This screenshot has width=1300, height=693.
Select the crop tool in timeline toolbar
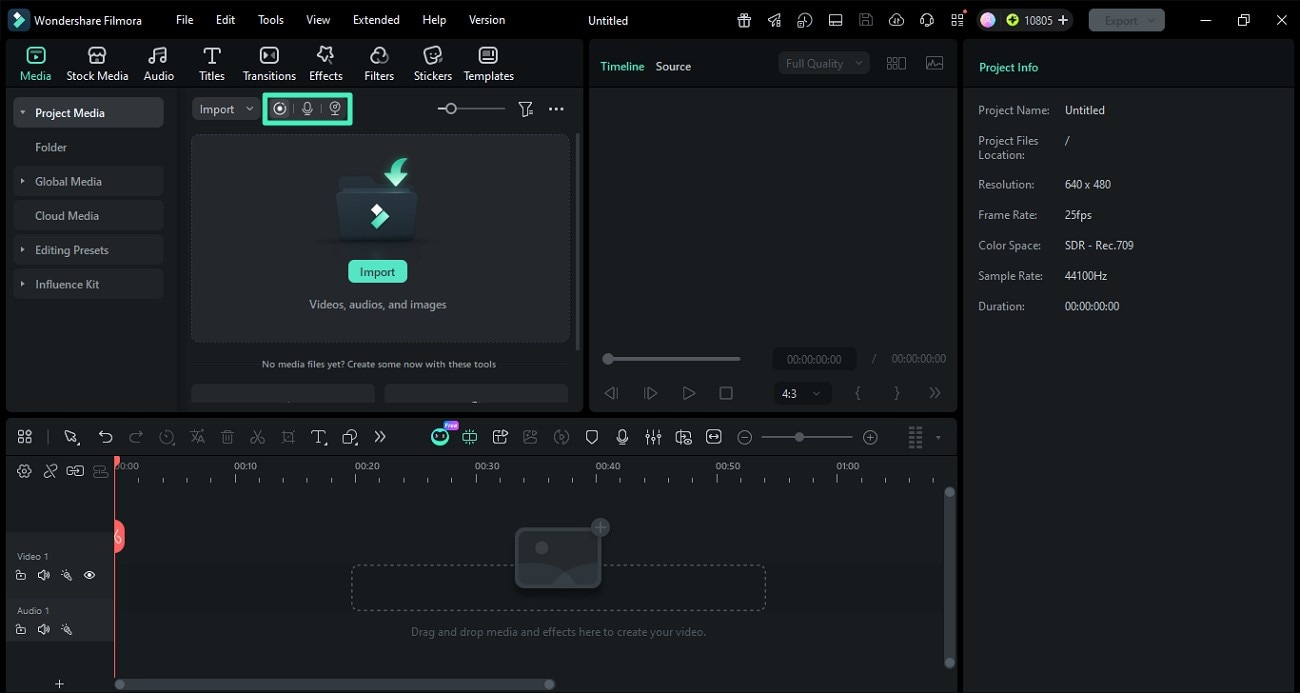[x=288, y=437]
